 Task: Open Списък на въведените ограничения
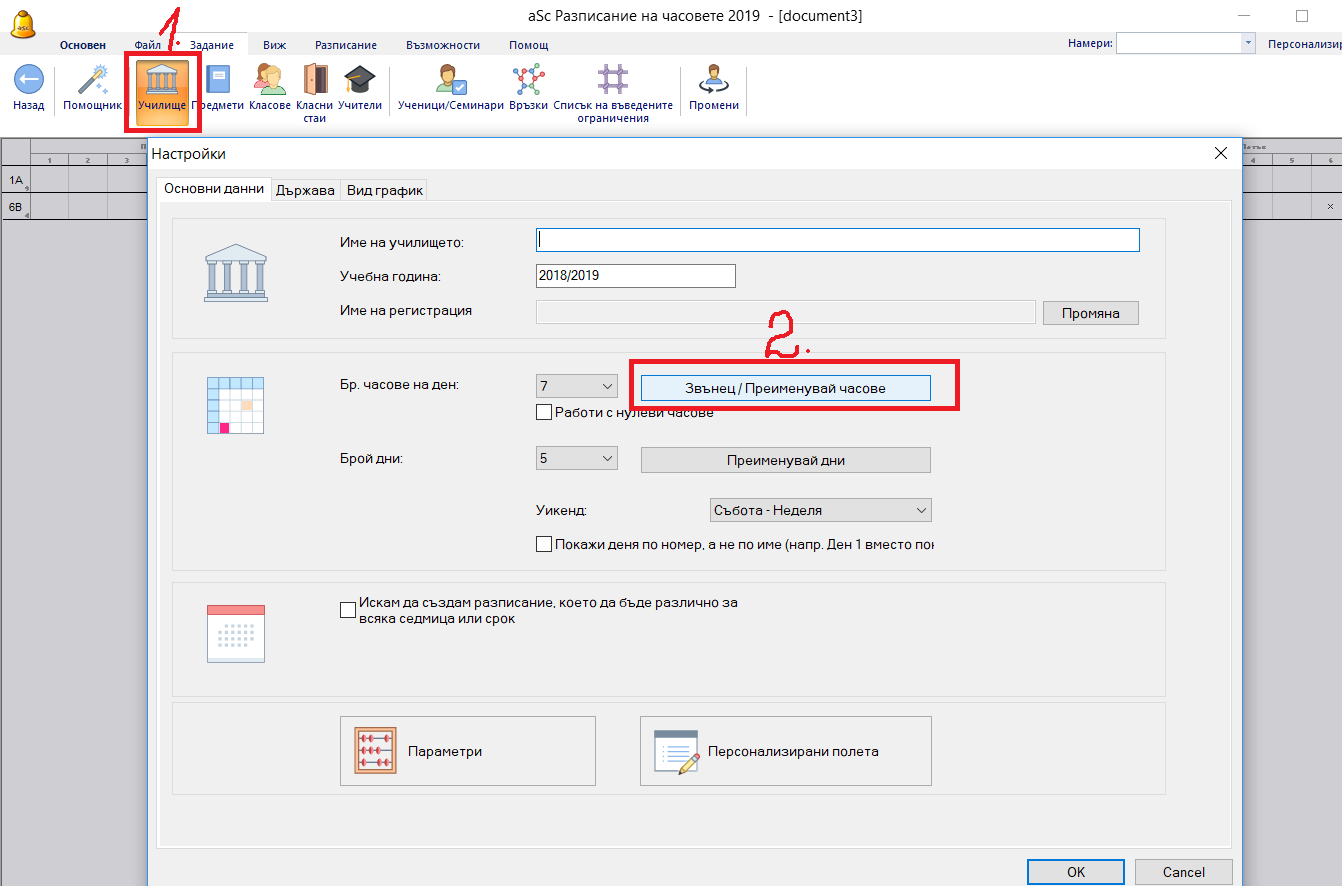pyautogui.click(x=613, y=82)
